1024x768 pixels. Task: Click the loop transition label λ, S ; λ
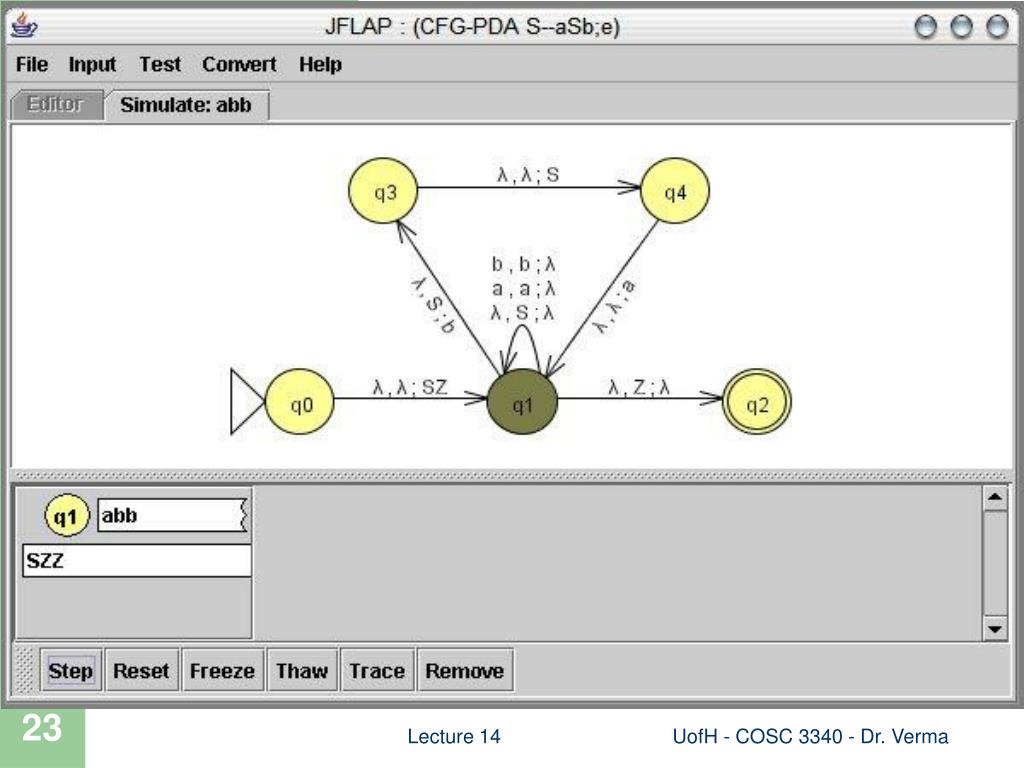pyautogui.click(x=523, y=313)
